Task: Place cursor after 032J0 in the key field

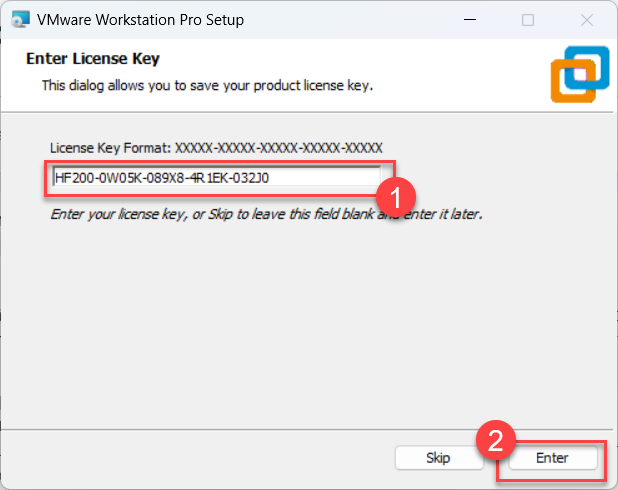Action: point(270,178)
